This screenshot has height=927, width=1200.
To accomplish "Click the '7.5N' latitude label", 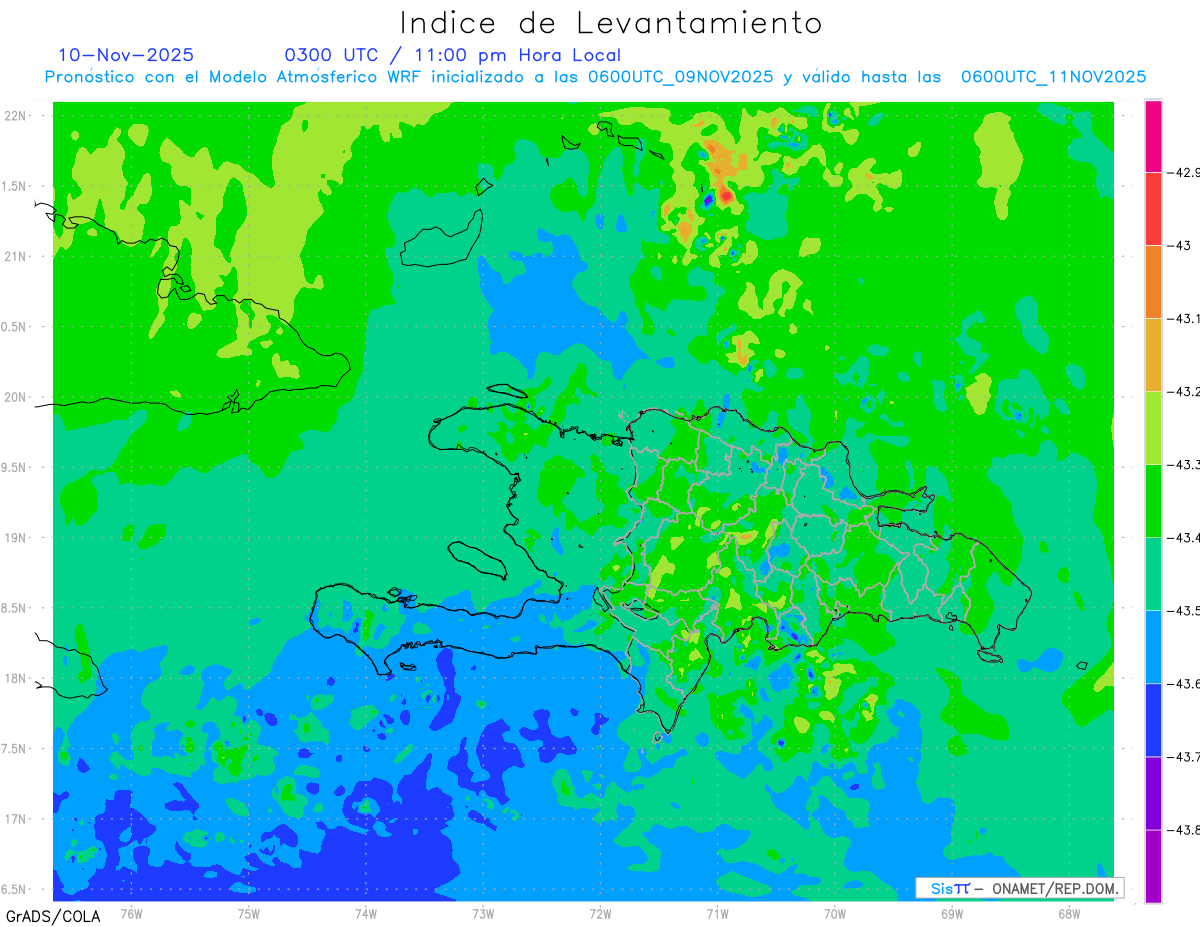I will pos(15,749).
